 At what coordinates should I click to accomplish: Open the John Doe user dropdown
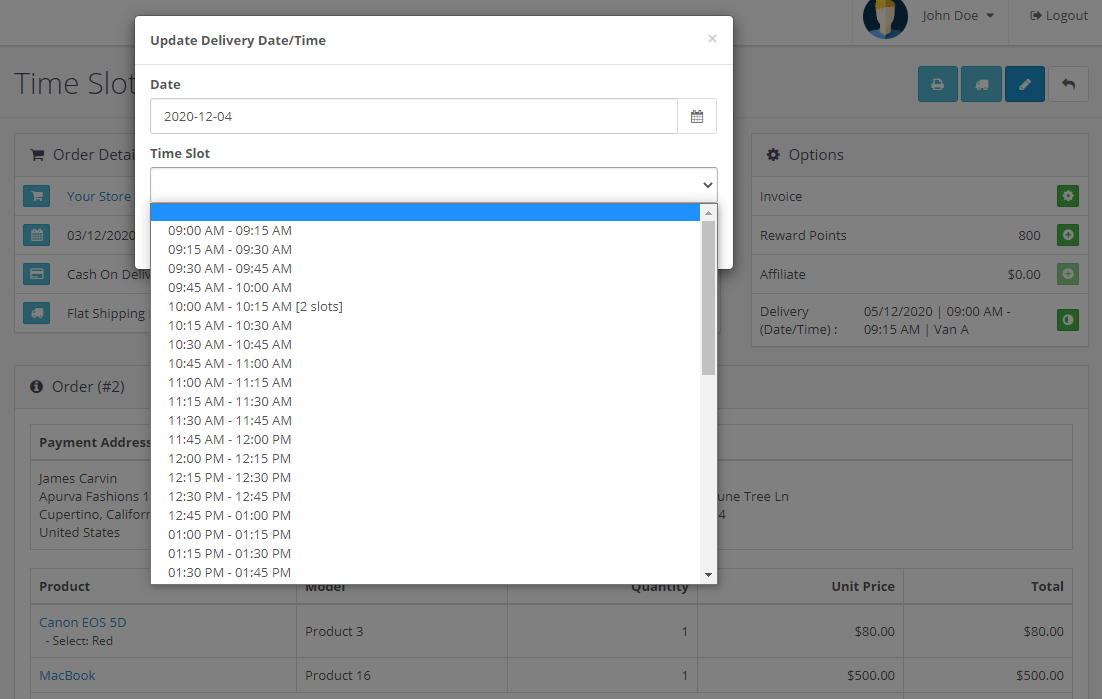pyautogui.click(x=958, y=15)
